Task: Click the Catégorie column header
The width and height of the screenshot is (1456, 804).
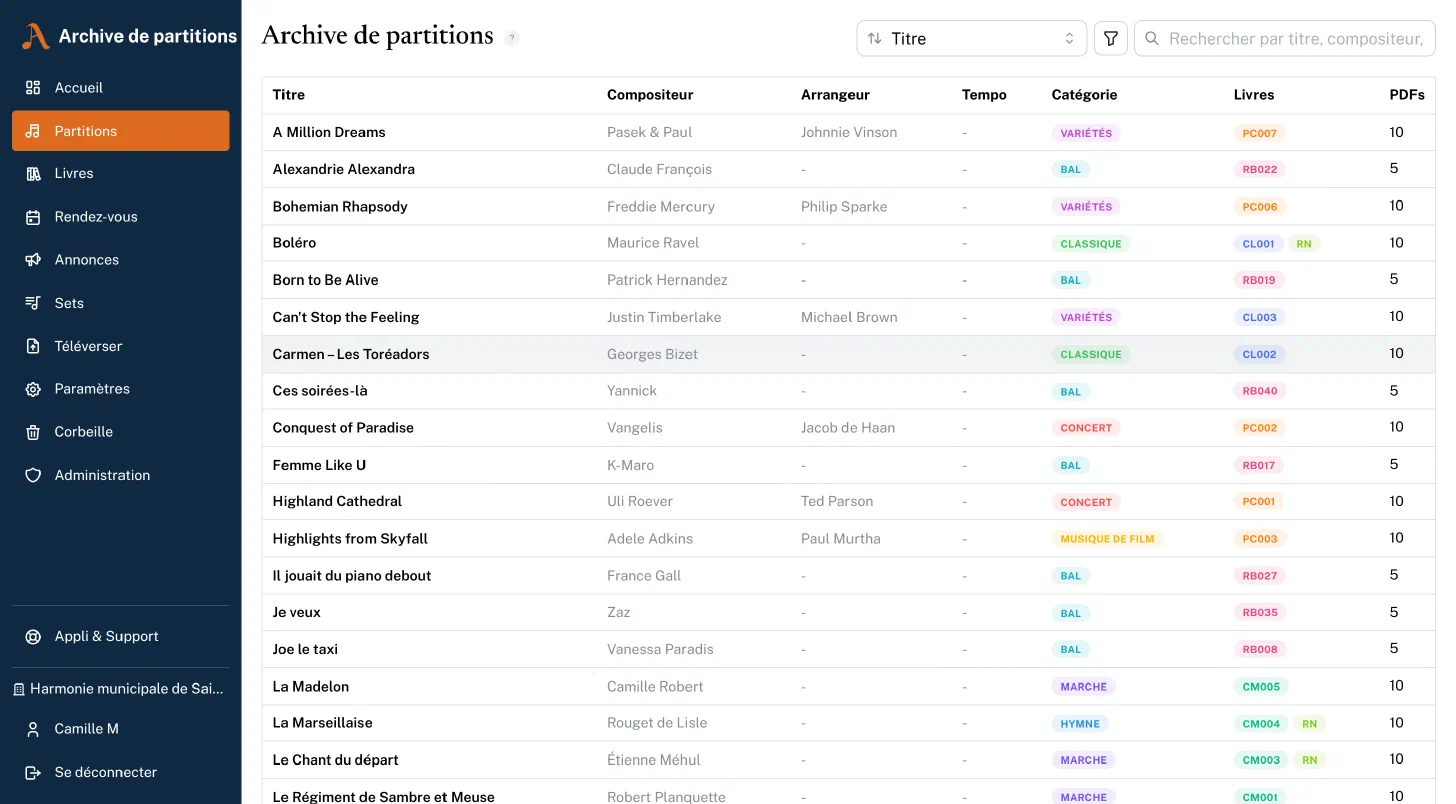Action: (1084, 95)
